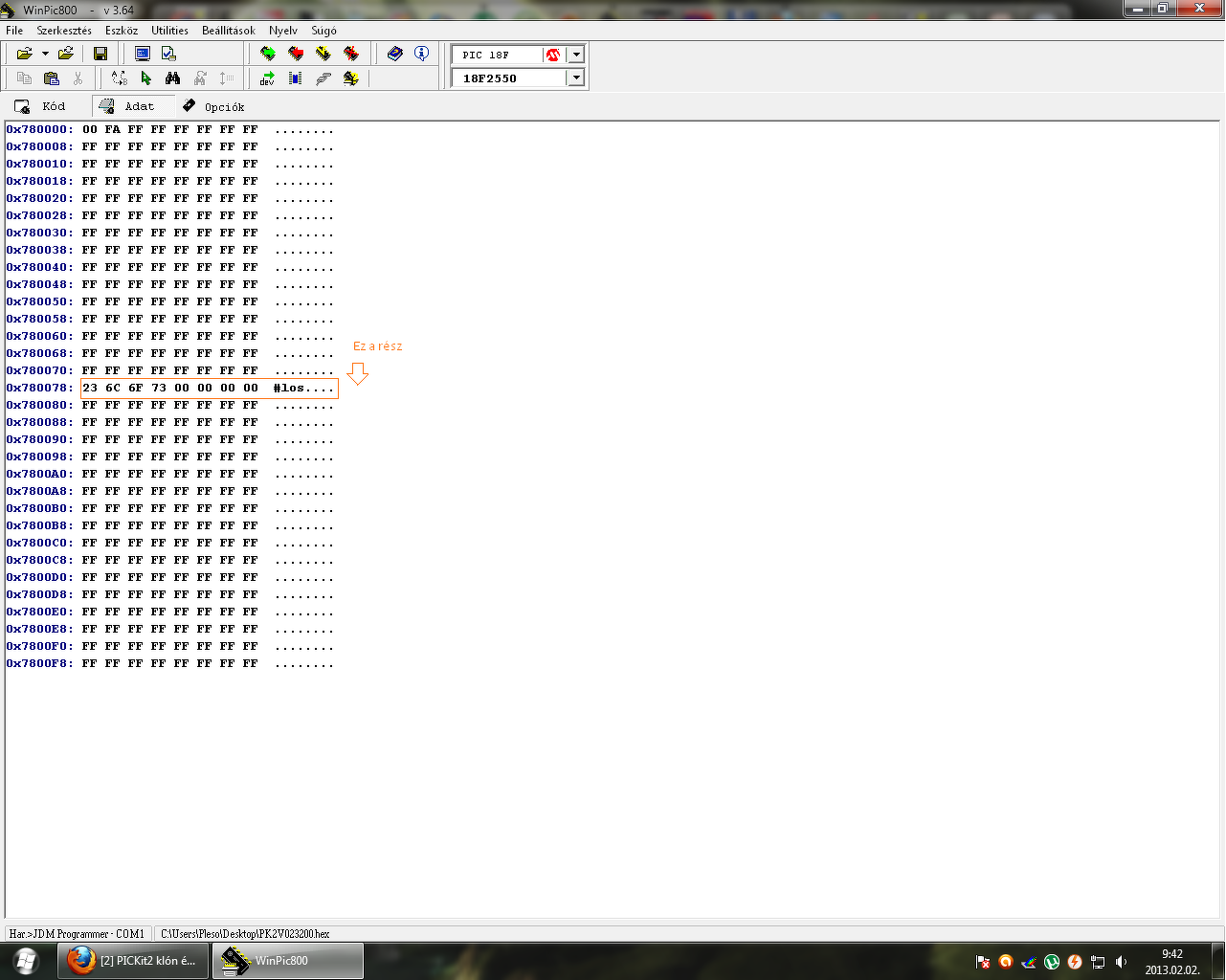The image size is (1226, 980).
Task: Click the chip icon with green arrow
Action: point(268,54)
